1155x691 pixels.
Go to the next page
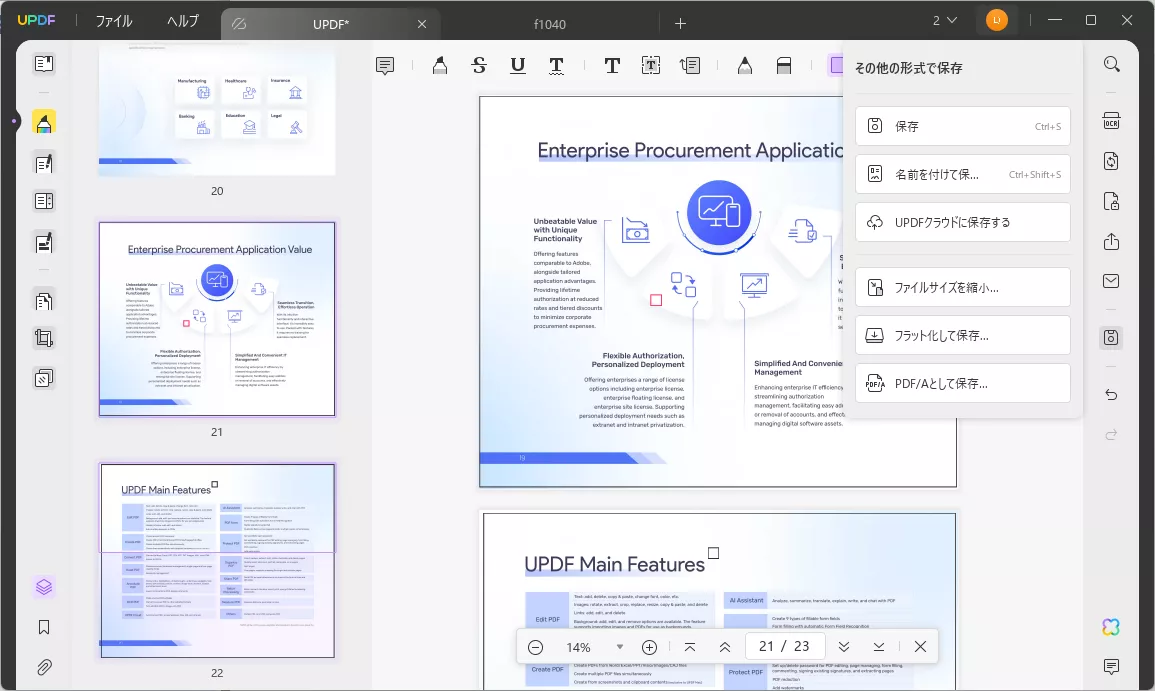[844, 647]
